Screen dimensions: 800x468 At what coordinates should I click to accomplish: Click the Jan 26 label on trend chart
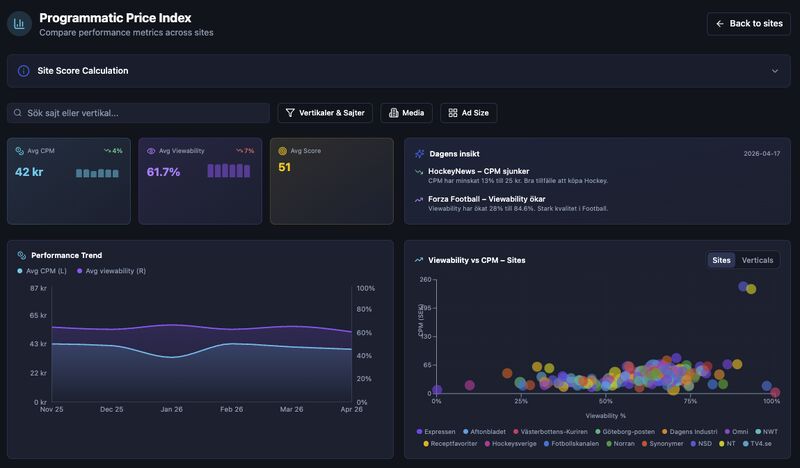tap(171, 409)
